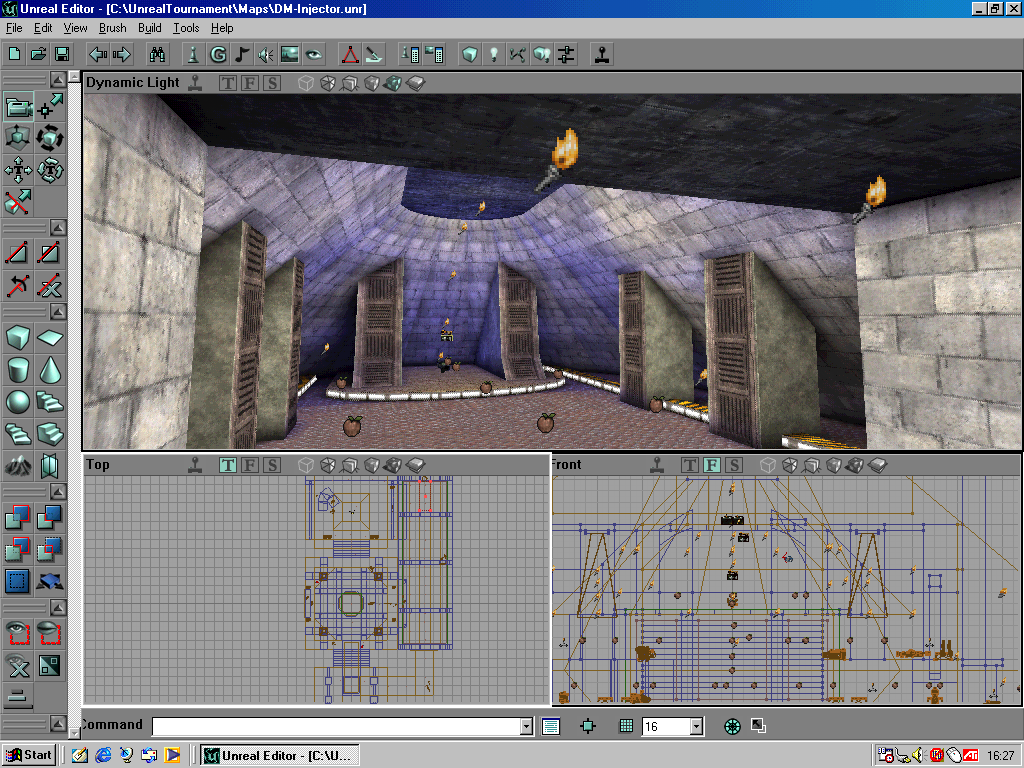Select the Staircase brush builder
Image resolution: width=1024 pixels, height=768 pixels.
50,400
